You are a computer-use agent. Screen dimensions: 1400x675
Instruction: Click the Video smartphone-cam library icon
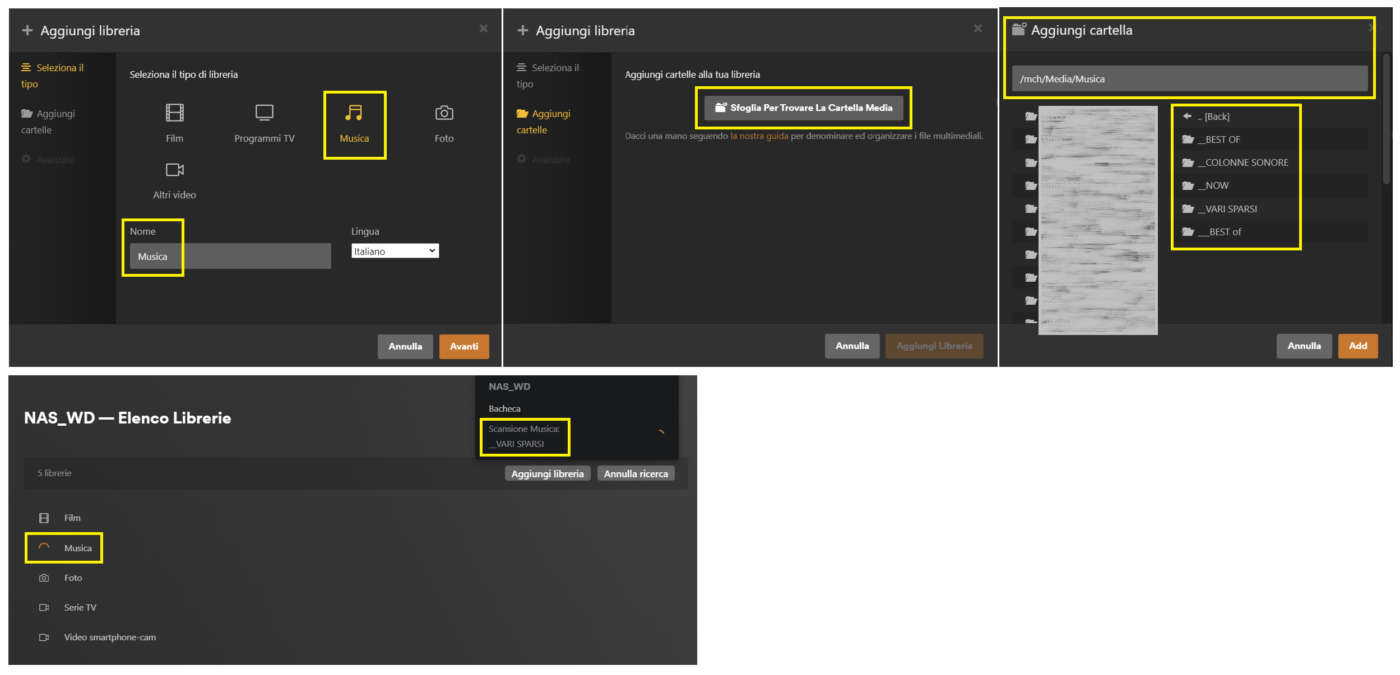[44, 637]
